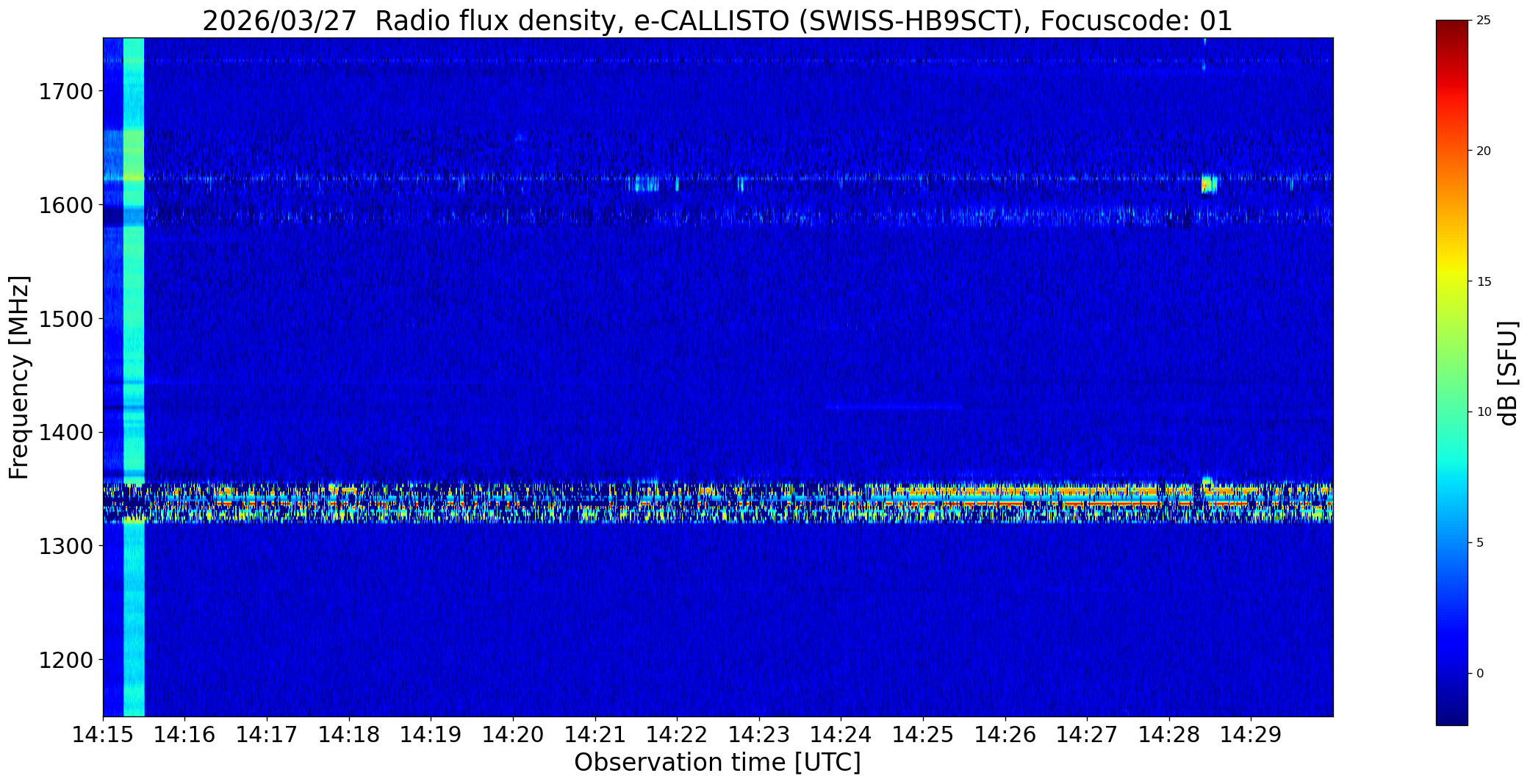
Task: Click the 14:15 time tick label
Action: (x=103, y=735)
